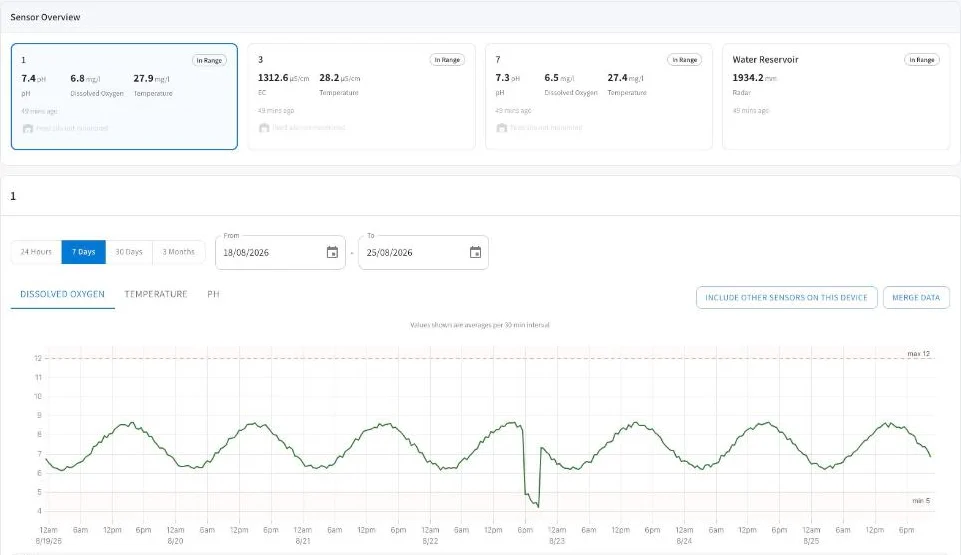Click the 27.4 Temperature value on sensor 7
Image resolution: width=961 pixels, height=555 pixels.
pos(625,78)
